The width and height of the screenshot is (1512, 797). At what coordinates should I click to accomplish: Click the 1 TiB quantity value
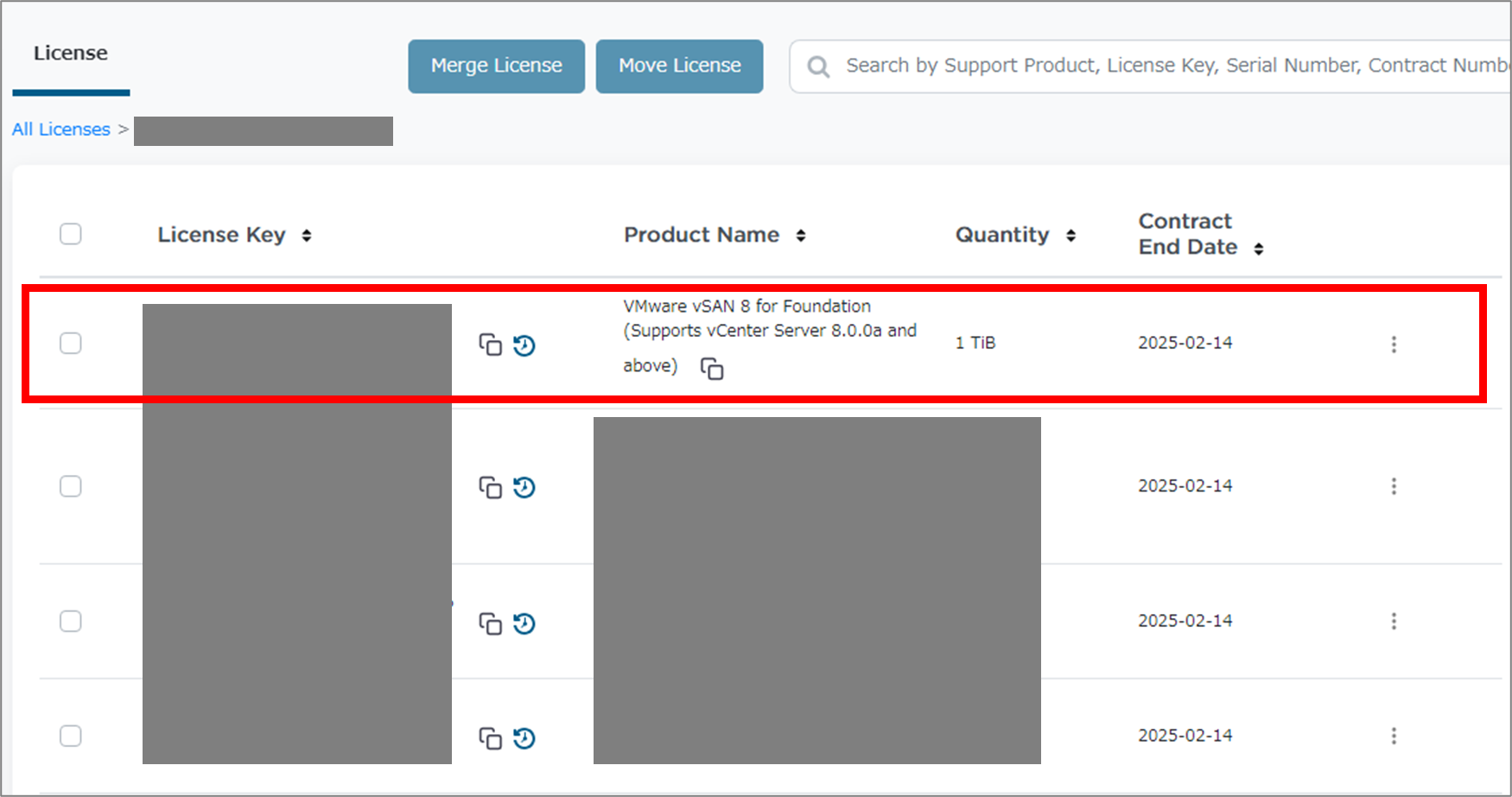975,343
